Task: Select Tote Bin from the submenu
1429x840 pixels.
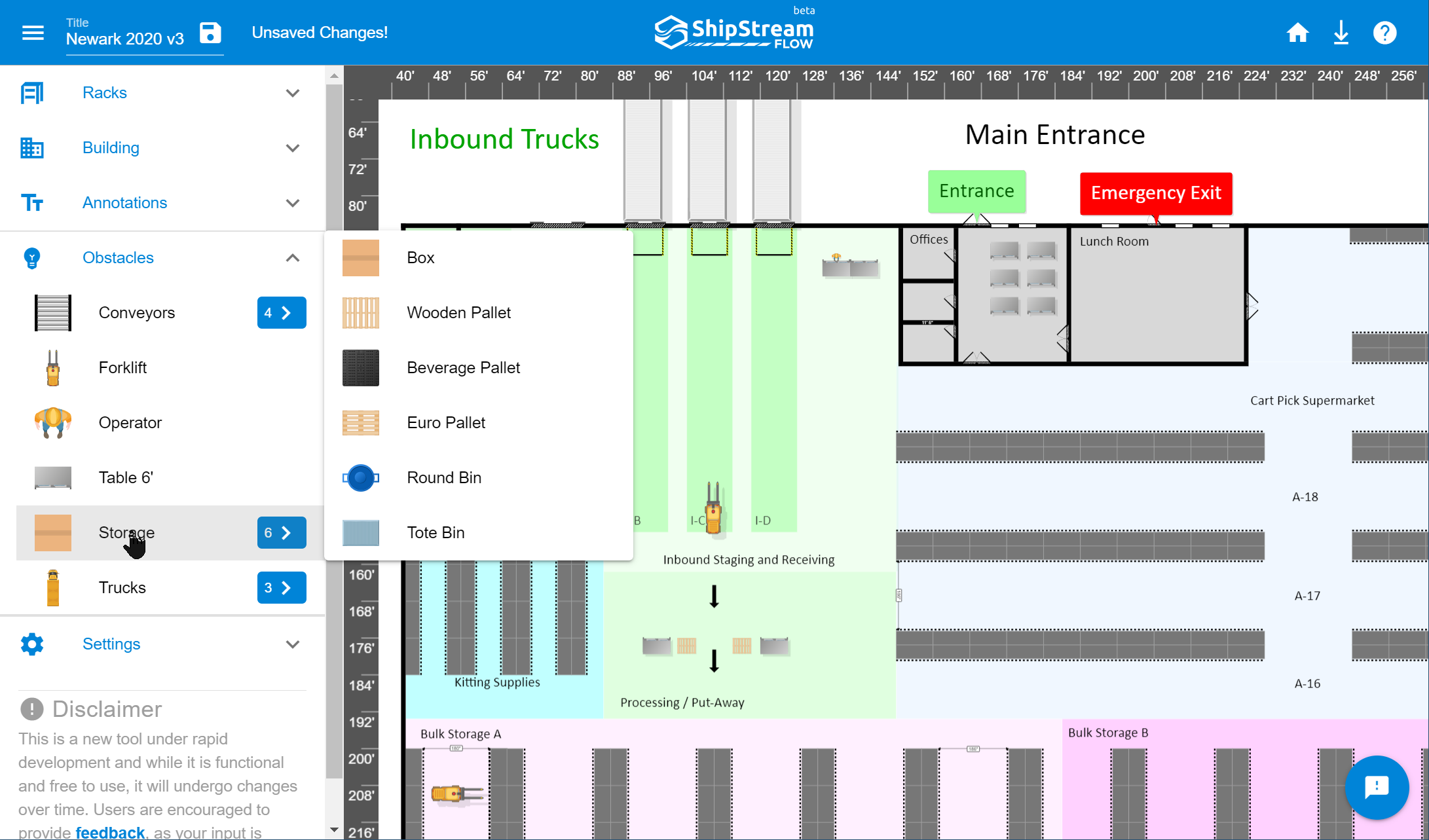Action: pyautogui.click(x=436, y=532)
